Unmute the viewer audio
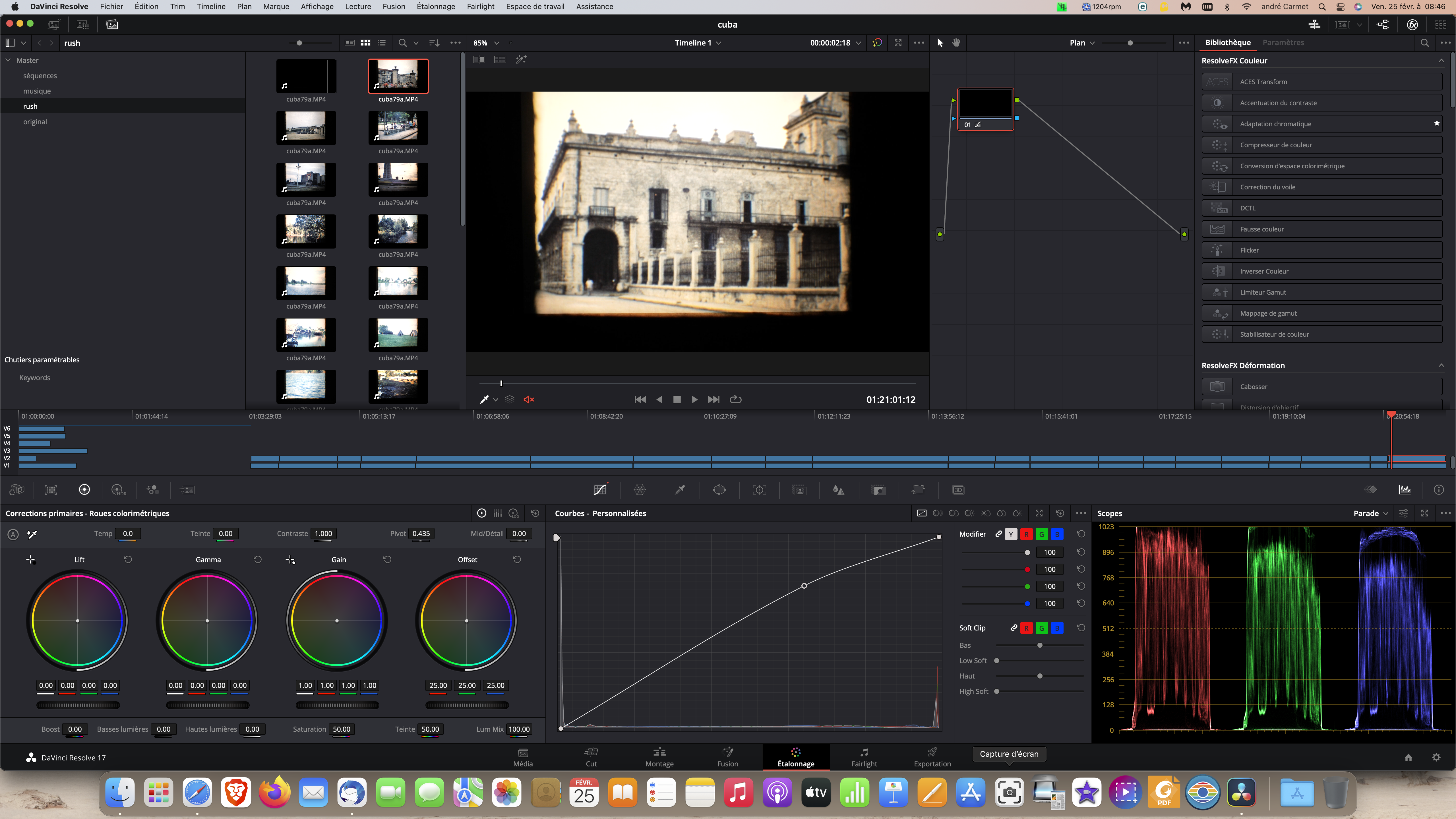Image resolution: width=1456 pixels, height=819 pixels. tap(529, 400)
